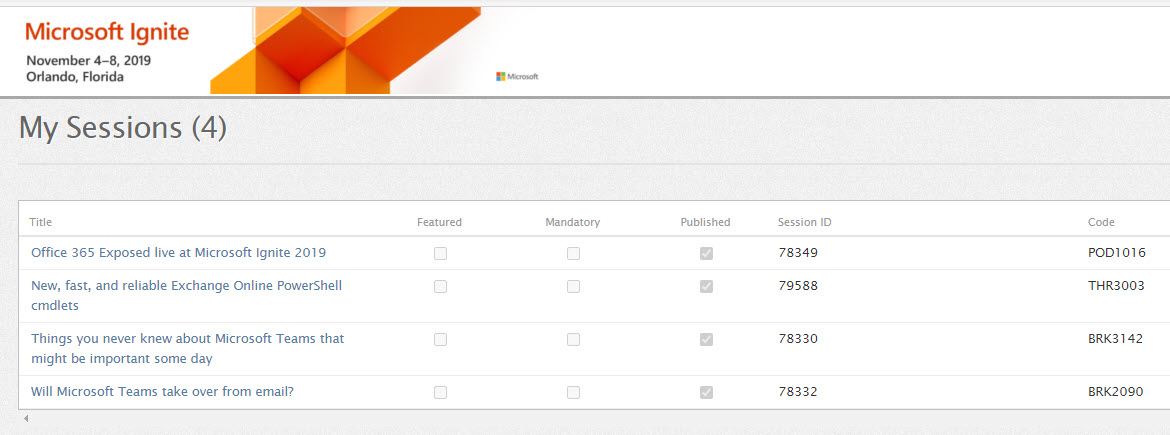
Task: Click the Mandatory column header
Action: [572, 222]
